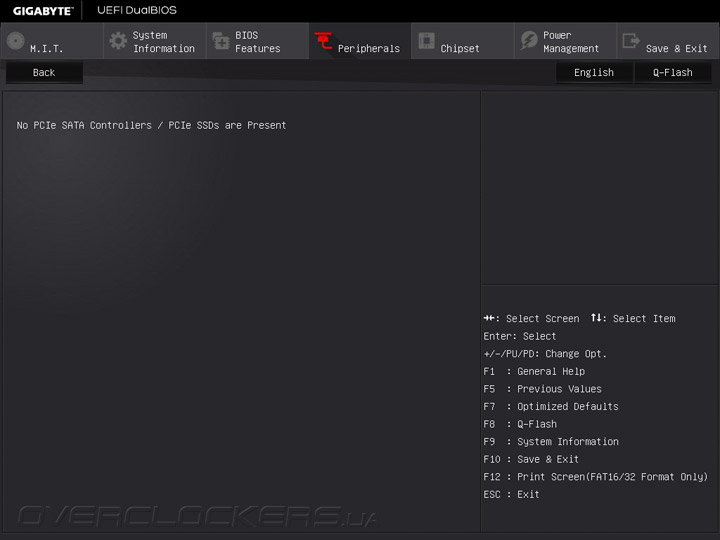Open the English language selector
Image resolution: width=720 pixels, height=540 pixels.
594,73
